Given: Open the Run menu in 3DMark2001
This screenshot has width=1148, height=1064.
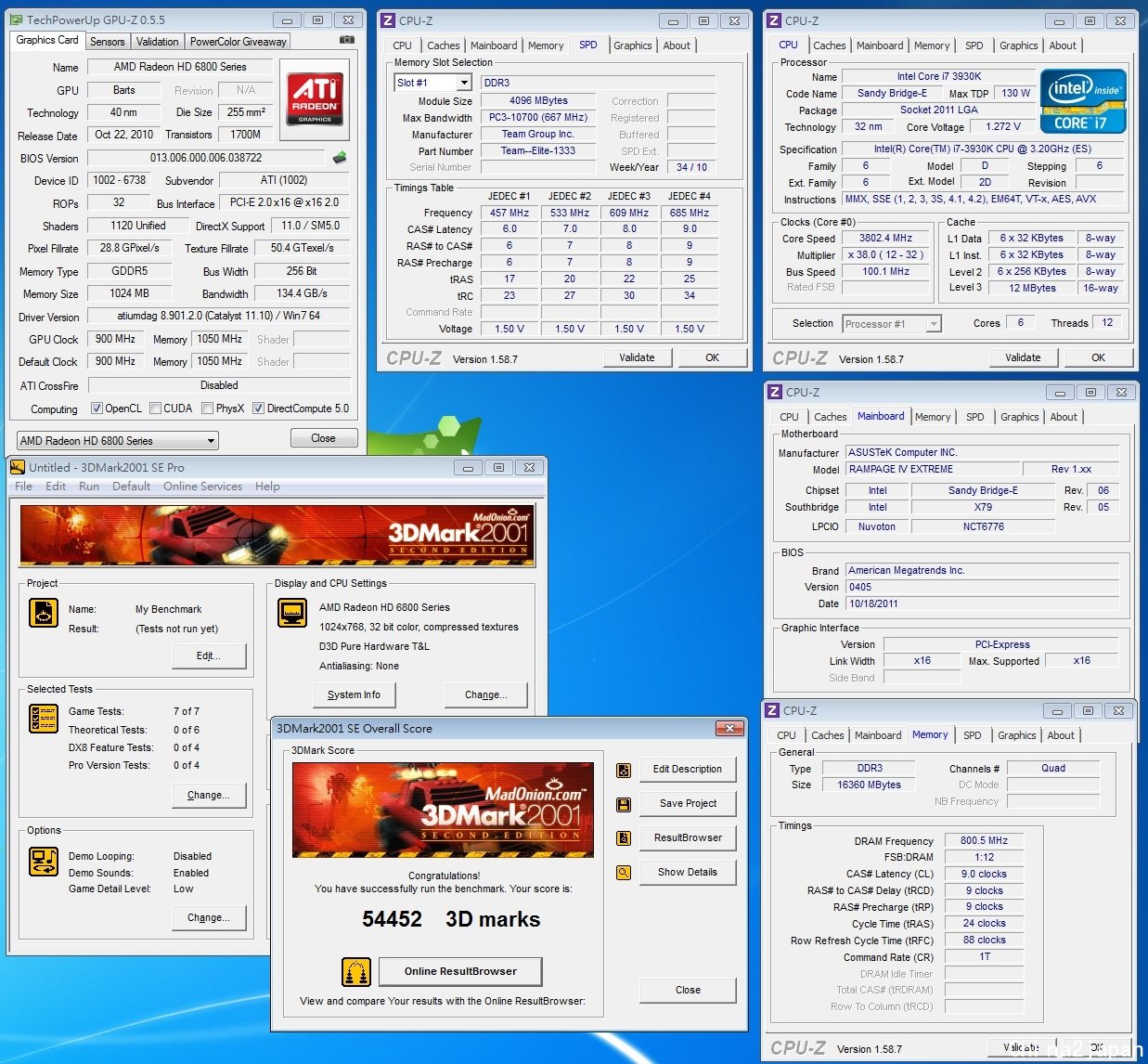Looking at the screenshot, I should pyautogui.click(x=89, y=487).
